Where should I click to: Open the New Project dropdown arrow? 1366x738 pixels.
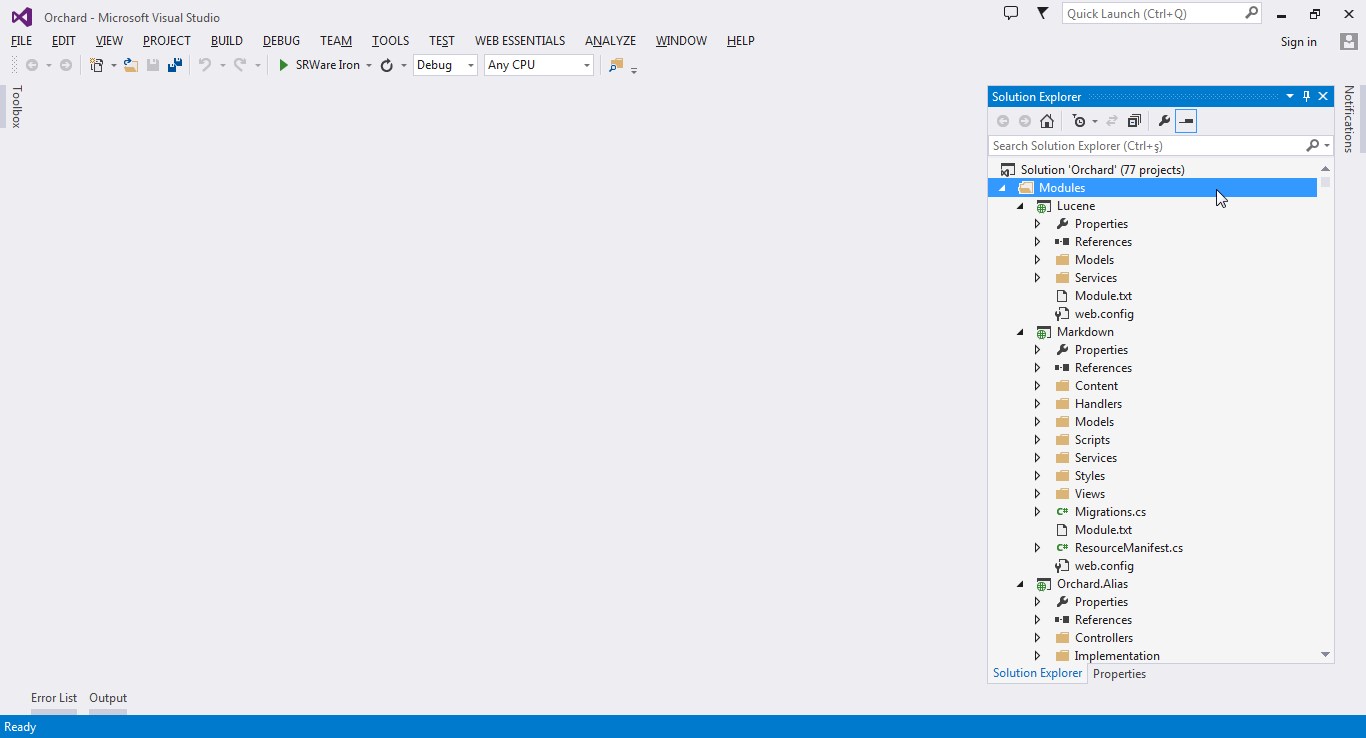(113, 65)
